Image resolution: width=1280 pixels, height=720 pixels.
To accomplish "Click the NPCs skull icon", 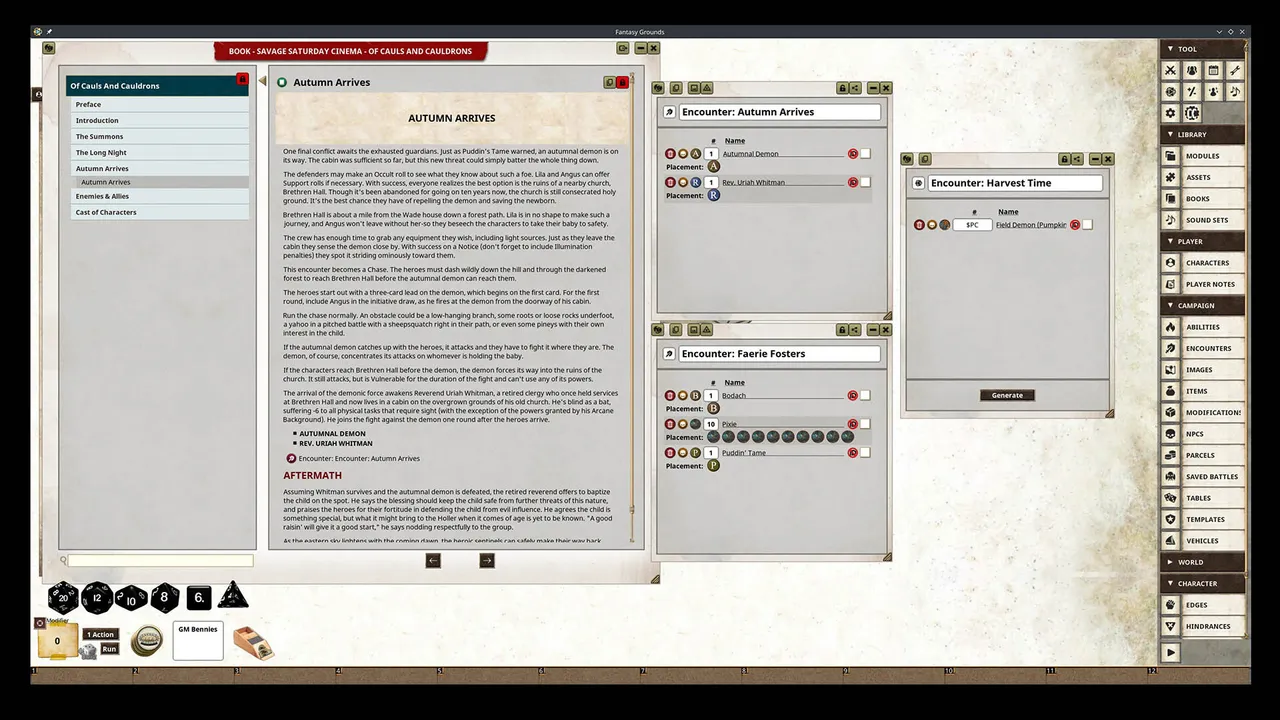I will tap(1171, 434).
